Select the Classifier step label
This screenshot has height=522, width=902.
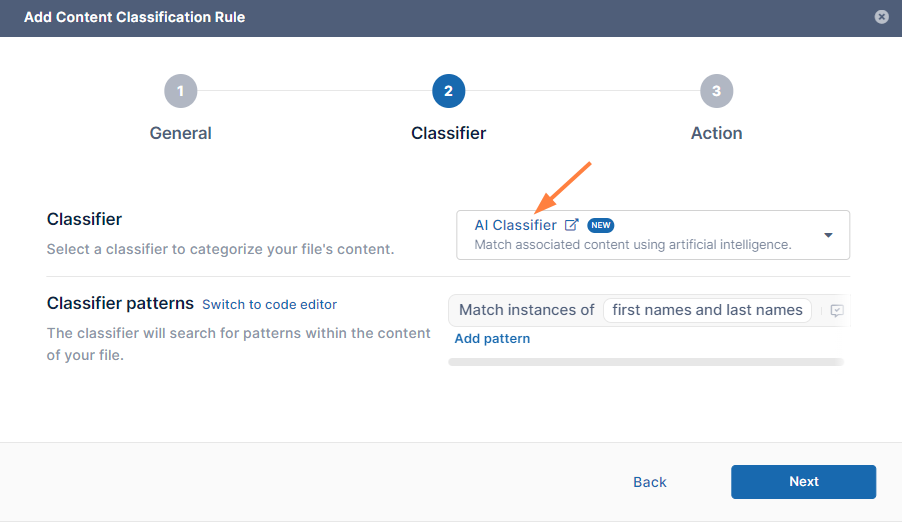pyautogui.click(x=448, y=133)
